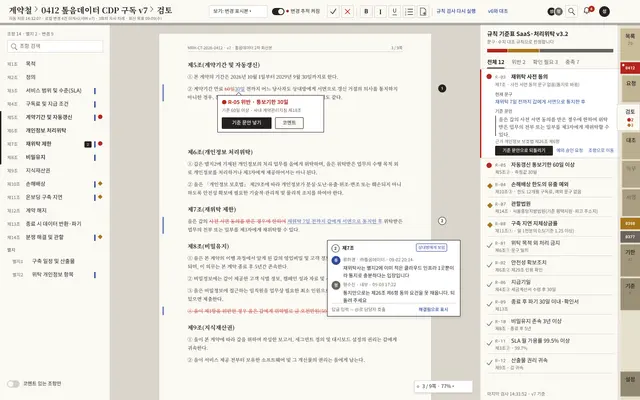The height and width of the screenshot is (400, 640).
Task: Switch to the 전체 12 tab
Action: pyautogui.click(x=496, y=62)
